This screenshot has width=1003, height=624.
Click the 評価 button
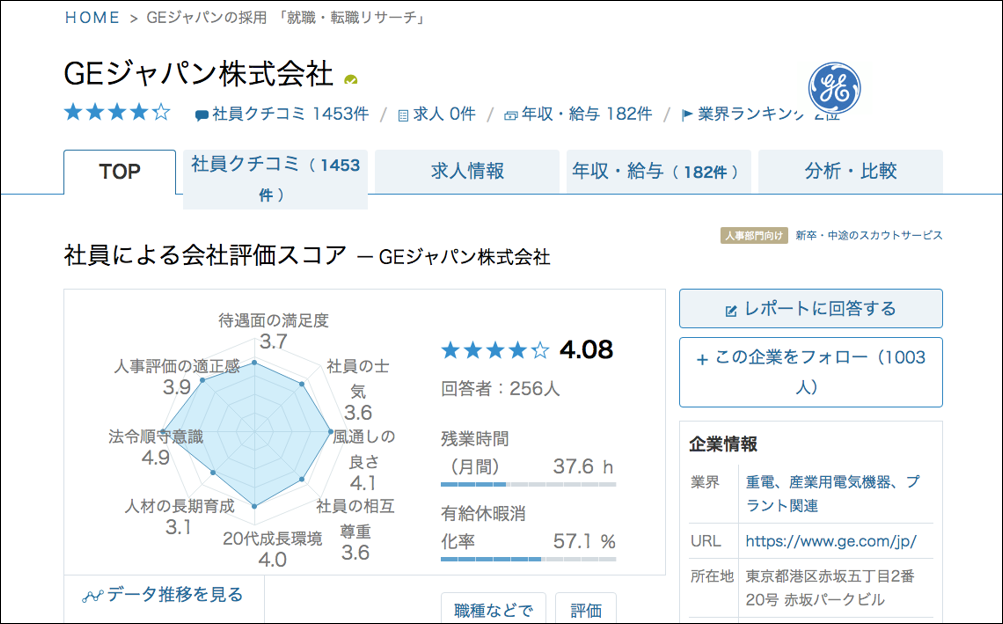[586, 608]
